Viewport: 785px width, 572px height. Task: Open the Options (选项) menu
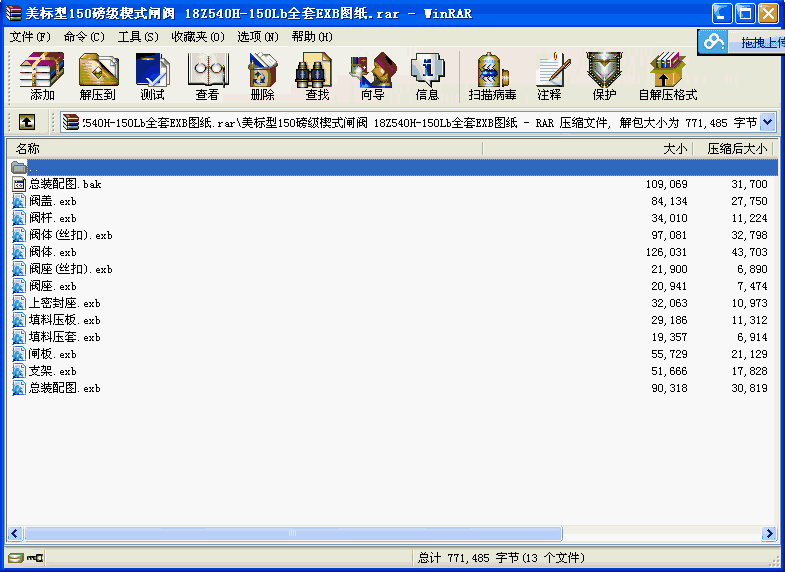tap(257, 37)
